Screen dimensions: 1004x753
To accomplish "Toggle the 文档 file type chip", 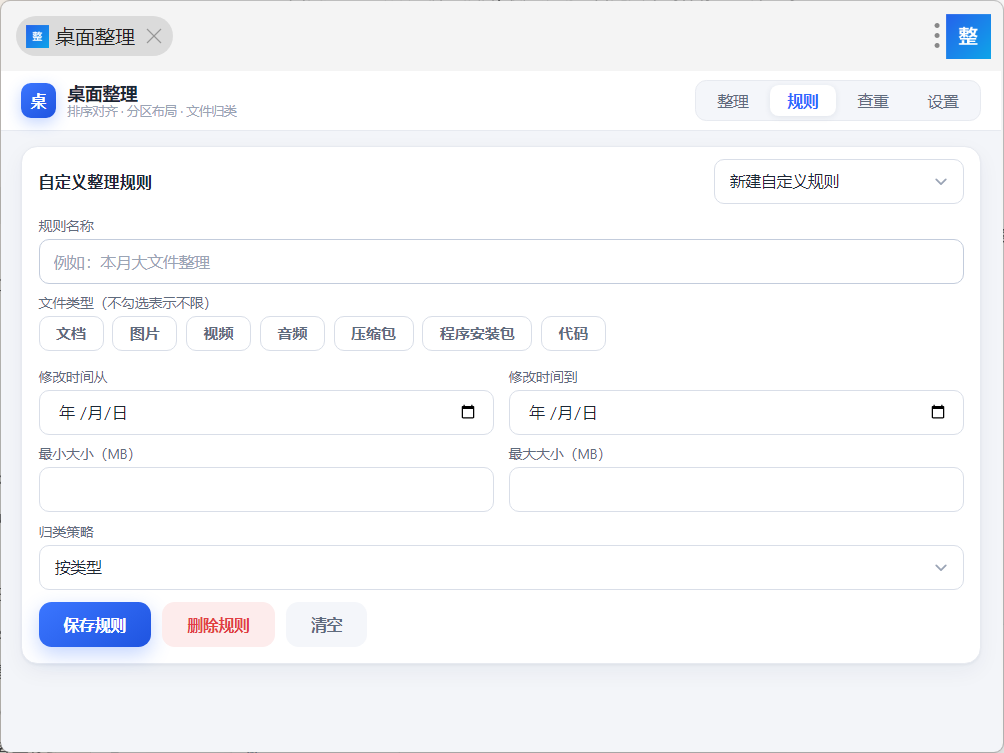I will click(x=71, y=334).
